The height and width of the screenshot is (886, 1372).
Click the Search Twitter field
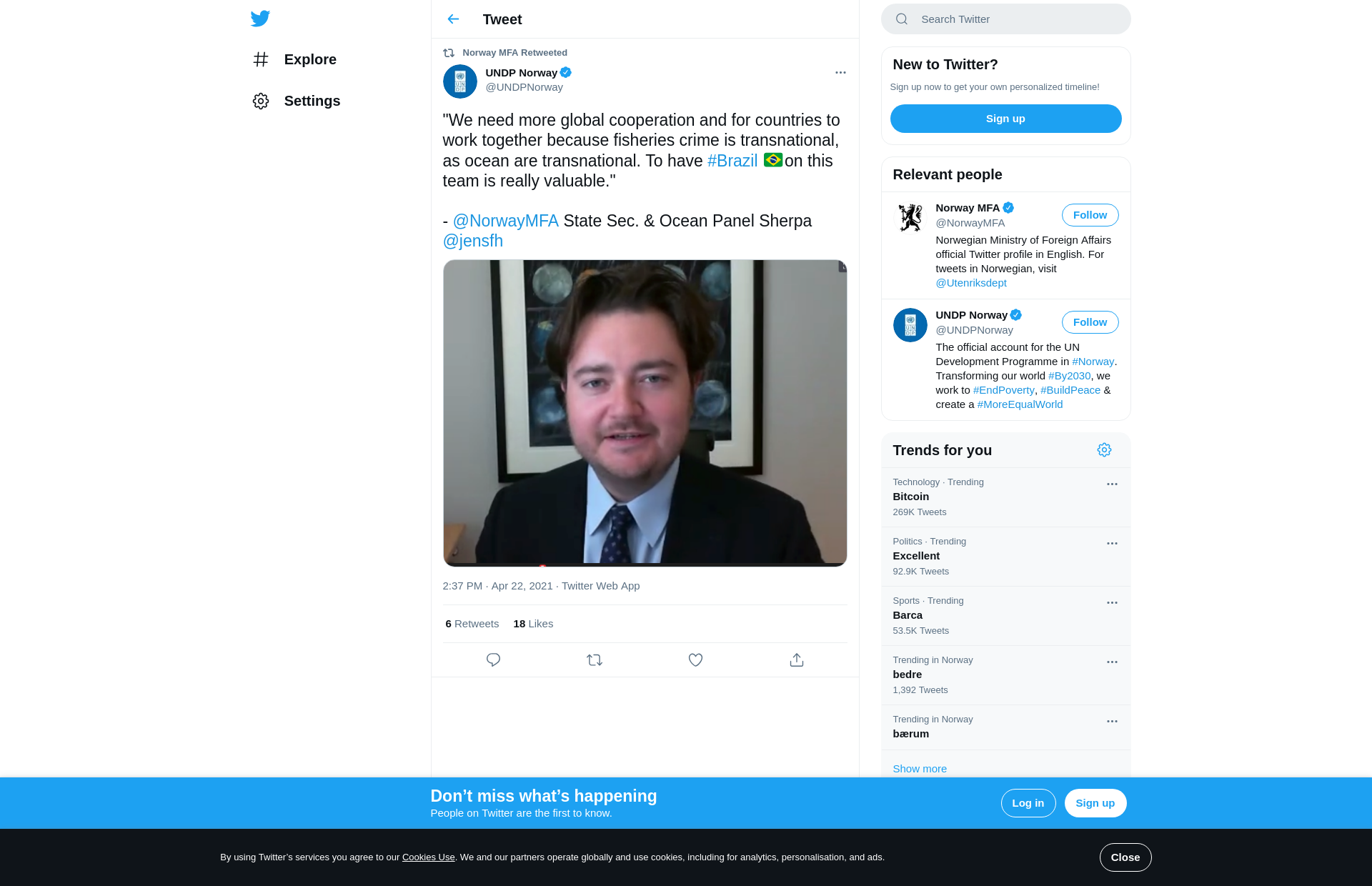pyautogui.click(x=1015, y=19)
